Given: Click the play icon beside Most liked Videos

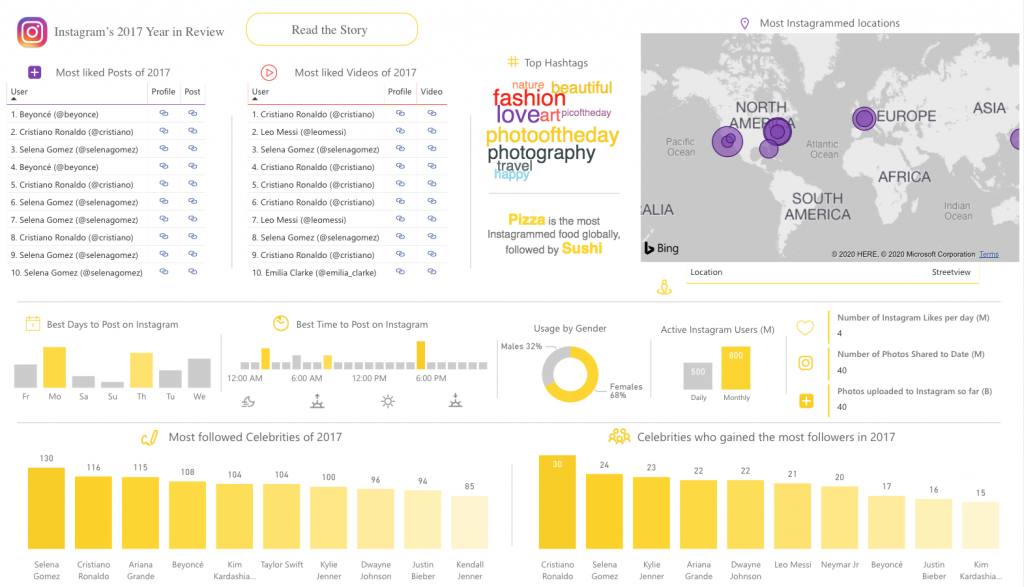Looking at the screenshot, I should (x=269, y=72).
